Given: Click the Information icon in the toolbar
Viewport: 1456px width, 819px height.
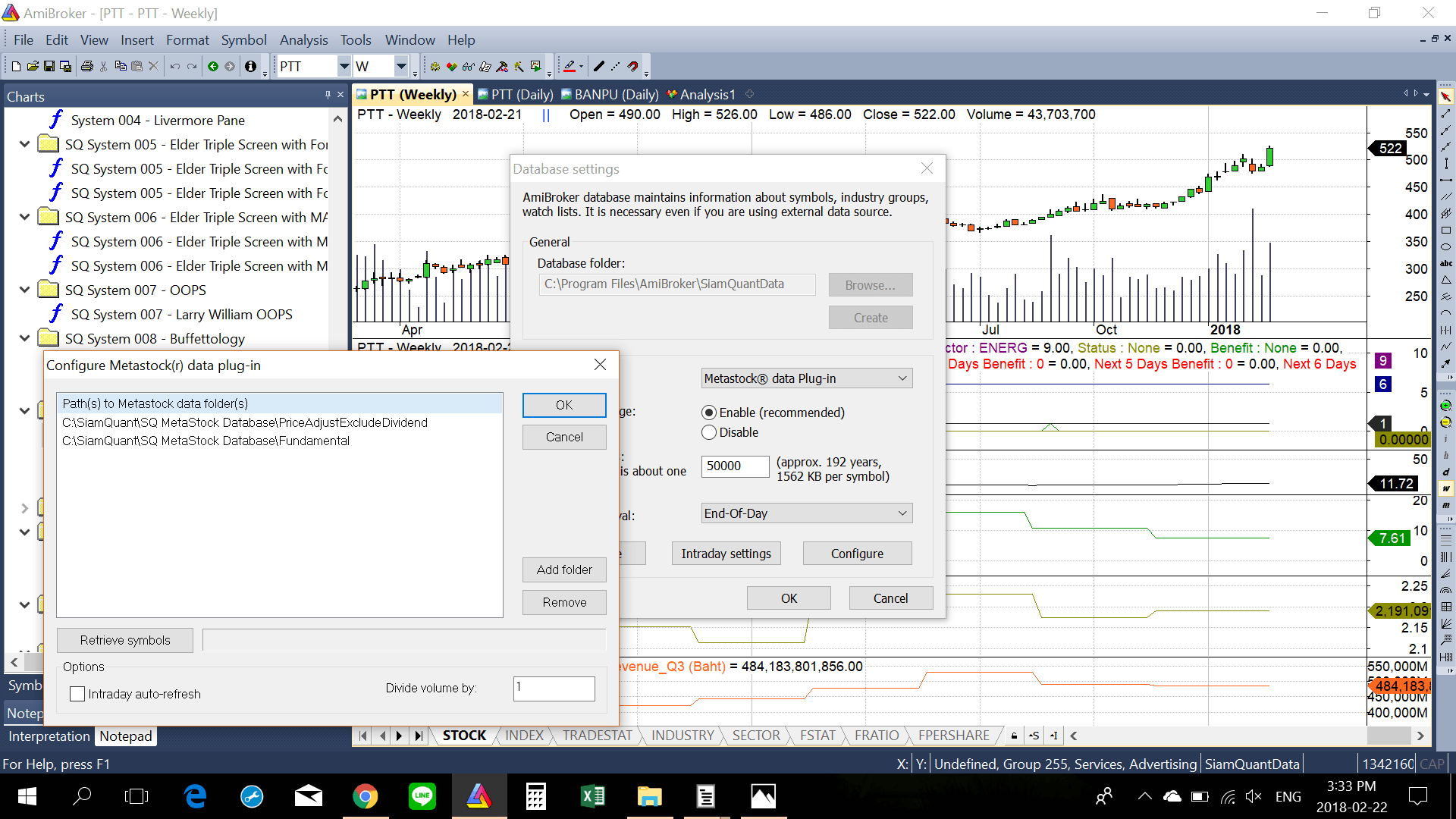Looking at the screenshot, I should [250, 67].
